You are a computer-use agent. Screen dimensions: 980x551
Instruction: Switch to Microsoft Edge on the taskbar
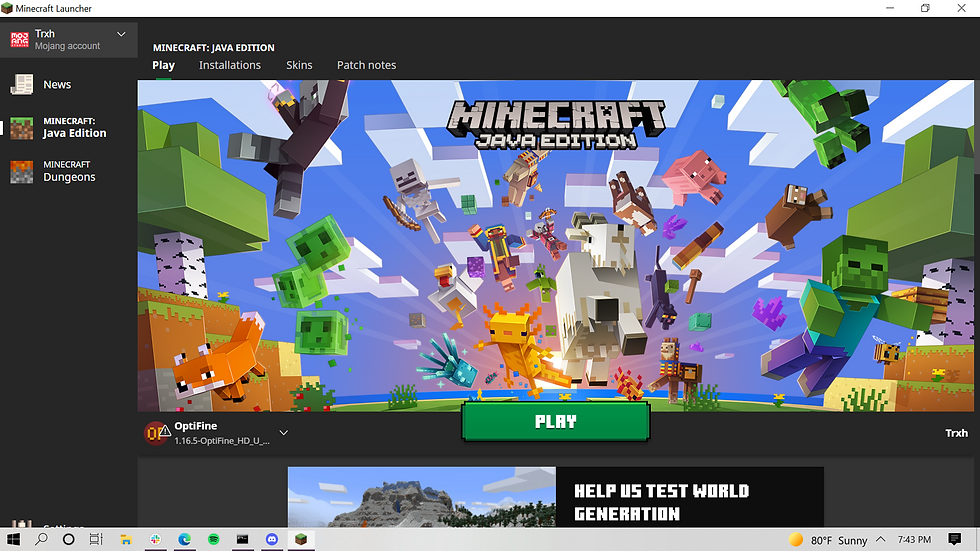[184, 539]
